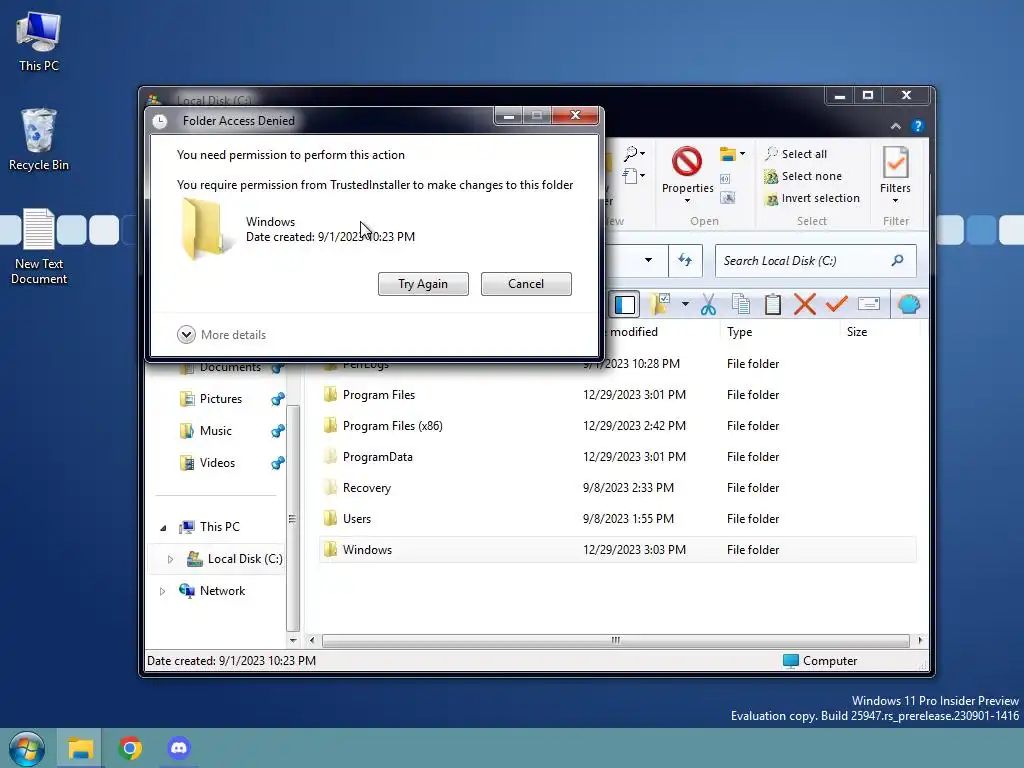Expand the Network tree node arrow
The width and height of the screenshot is (1024, 768).
[x=163, y=592]
